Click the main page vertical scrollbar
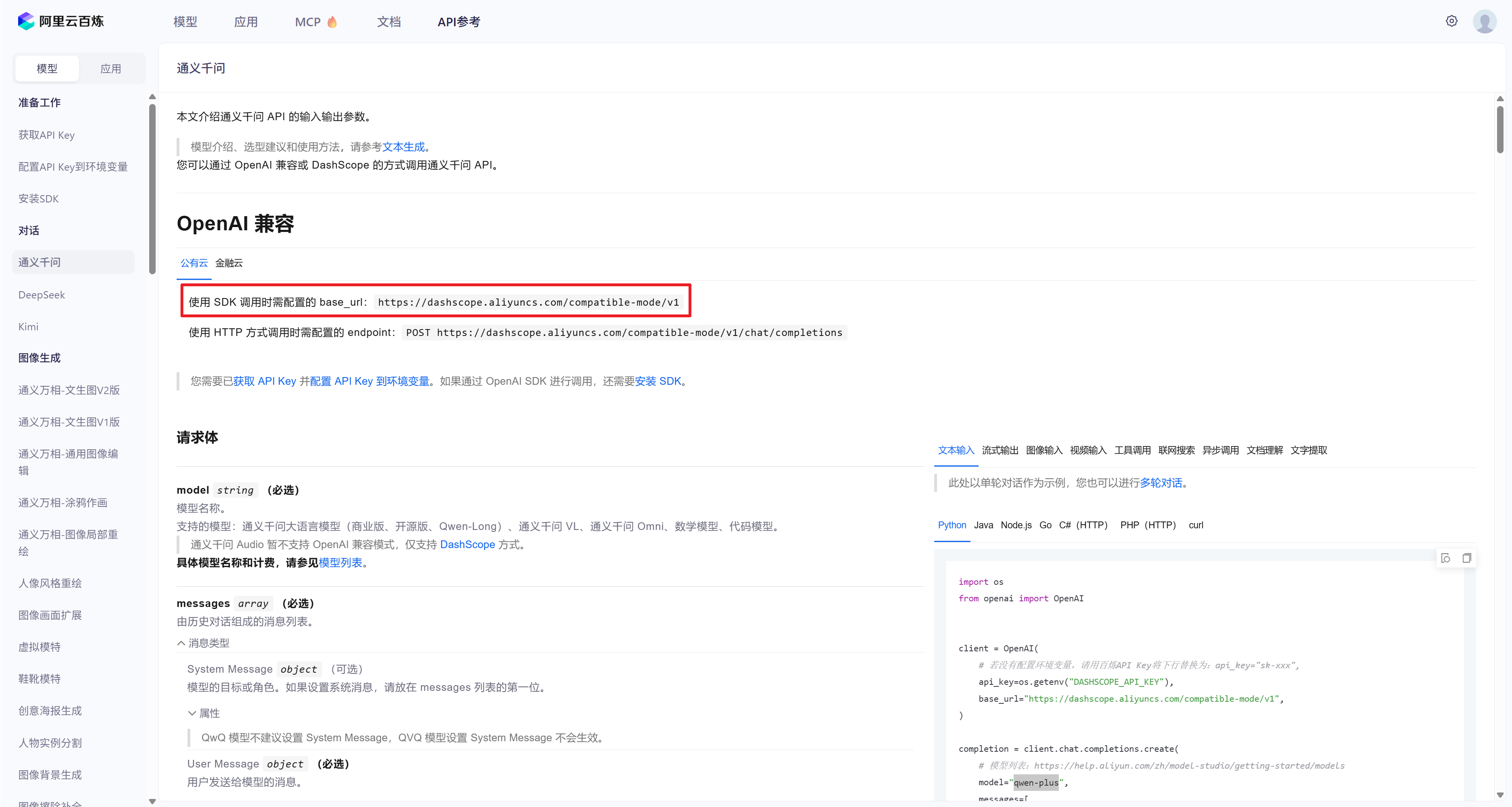The image size is (1512, 807). tap(1500, 129)
